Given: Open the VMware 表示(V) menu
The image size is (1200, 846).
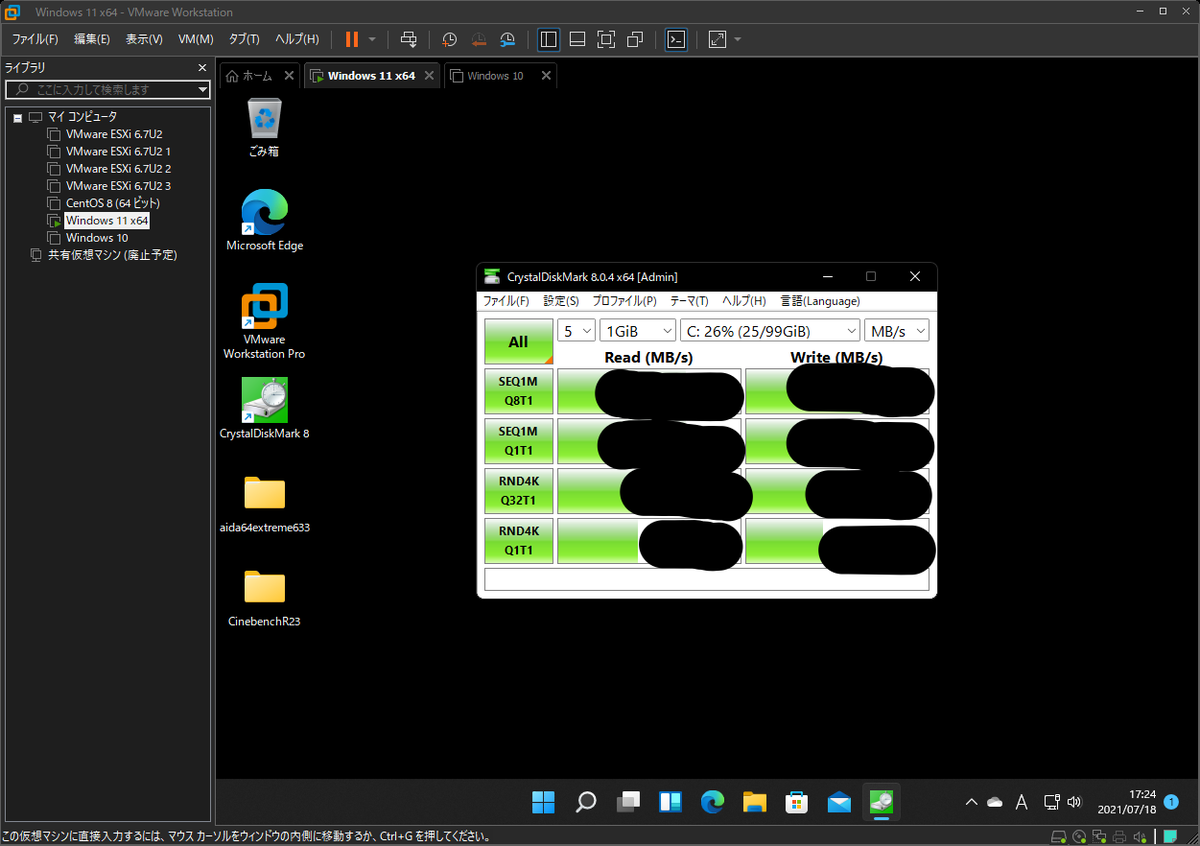Looking at the screenshot, I should tap(144, 39).
